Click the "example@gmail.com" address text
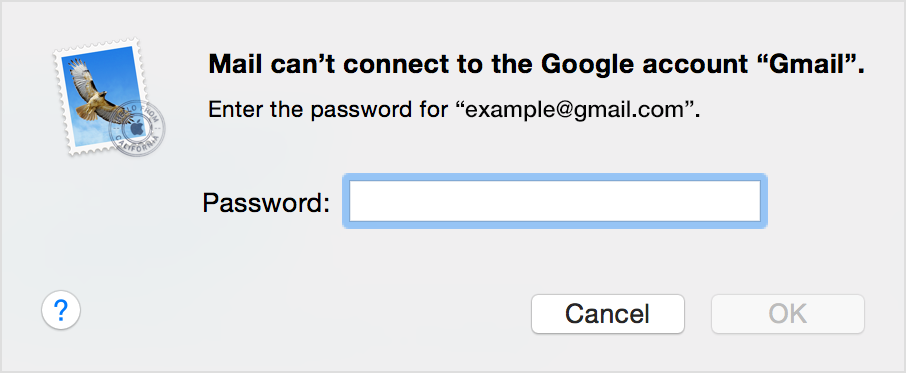This screenshot has height=374, width=906. [573, 109]
